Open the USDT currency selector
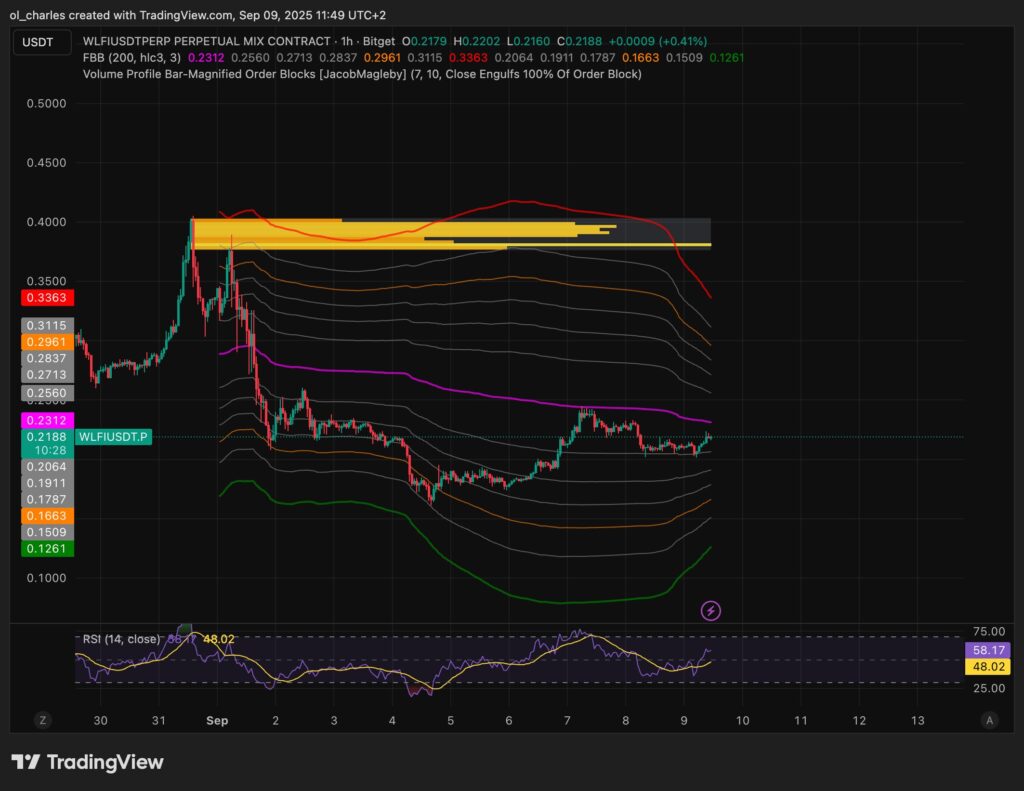The height and width of the screenshot is (791, 1024). (x=44, y=42)
